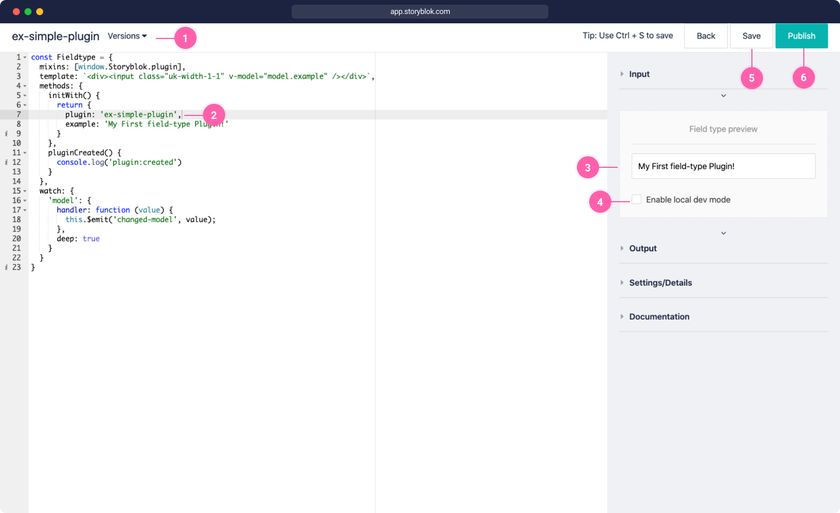Click the yellow minimize window button
840x513 pixels.
click(40, 11)
